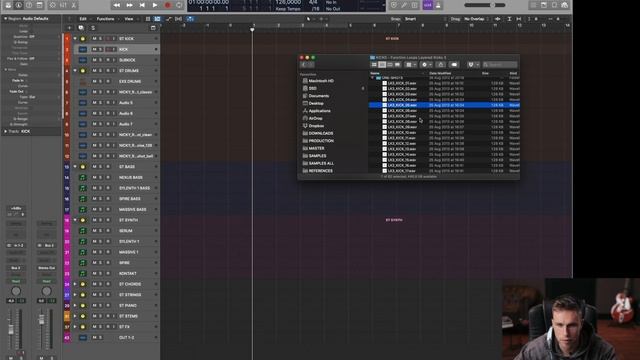Open the Loop Browser icon
The image size is (640, 360).
point(554,5)
